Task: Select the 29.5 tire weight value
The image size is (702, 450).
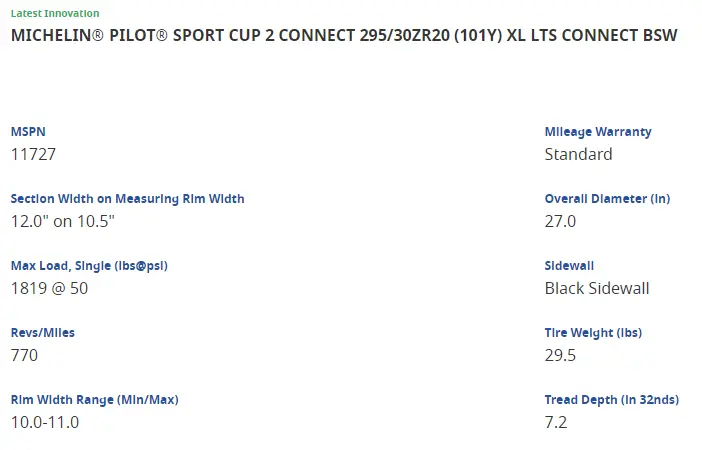Action: coord(560,355)
